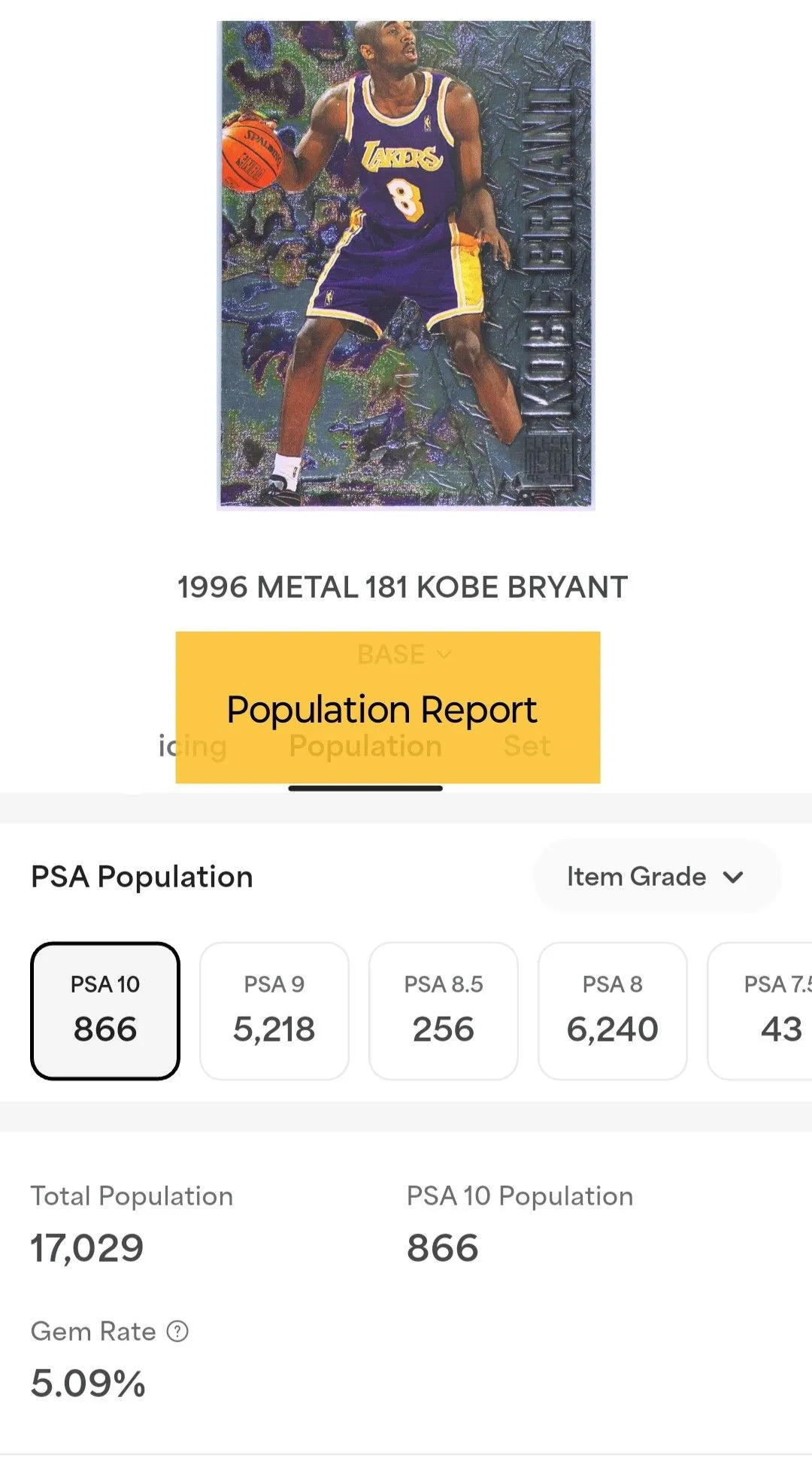This screenshot has height=1476, width=812.
Task: Select the PSA 8.5 grade card
Action: [x=444, y=1011]
